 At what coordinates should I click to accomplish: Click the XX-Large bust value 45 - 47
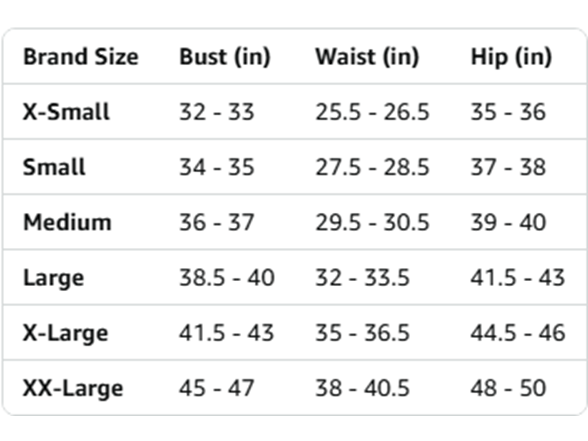[217, 388]
